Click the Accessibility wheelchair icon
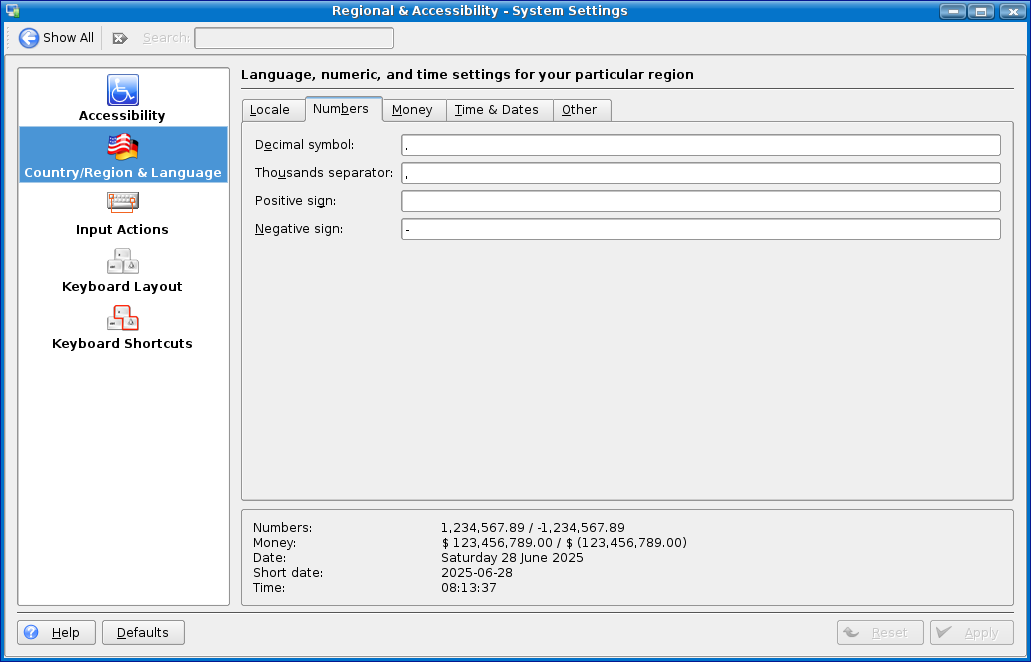The height and width of the screenshot is (662, 1031). 123,90
